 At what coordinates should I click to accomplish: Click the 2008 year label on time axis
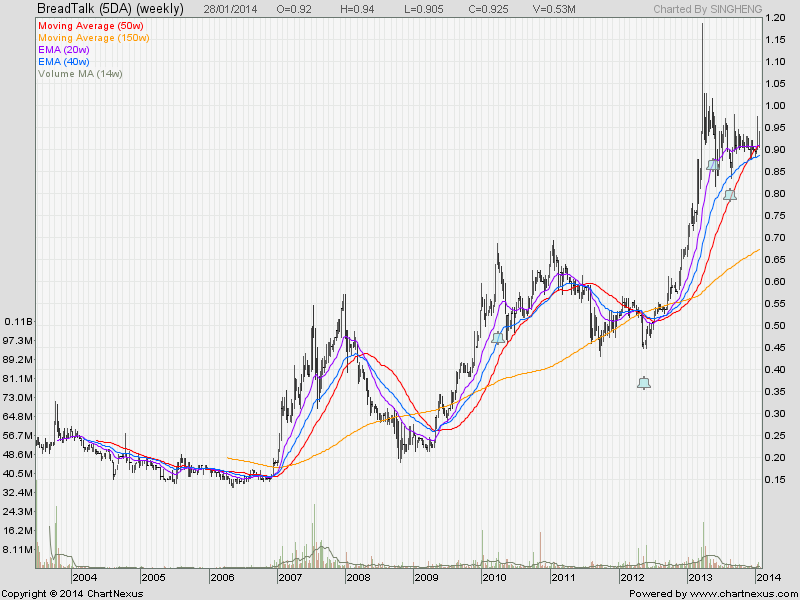coord(358,577)
